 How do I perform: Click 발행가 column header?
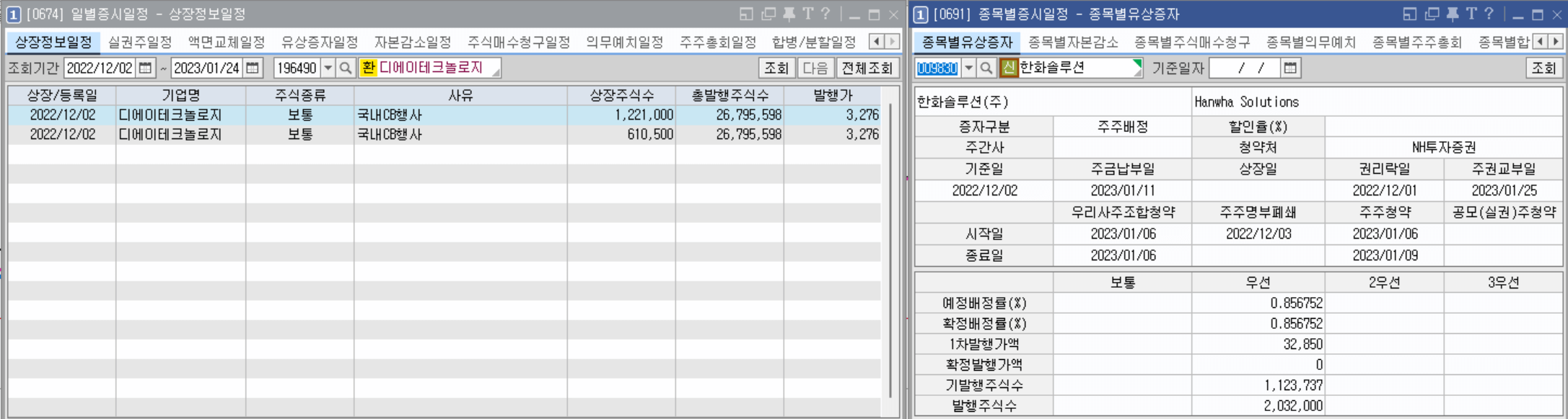pyautogui.click(x=833, y=95)
